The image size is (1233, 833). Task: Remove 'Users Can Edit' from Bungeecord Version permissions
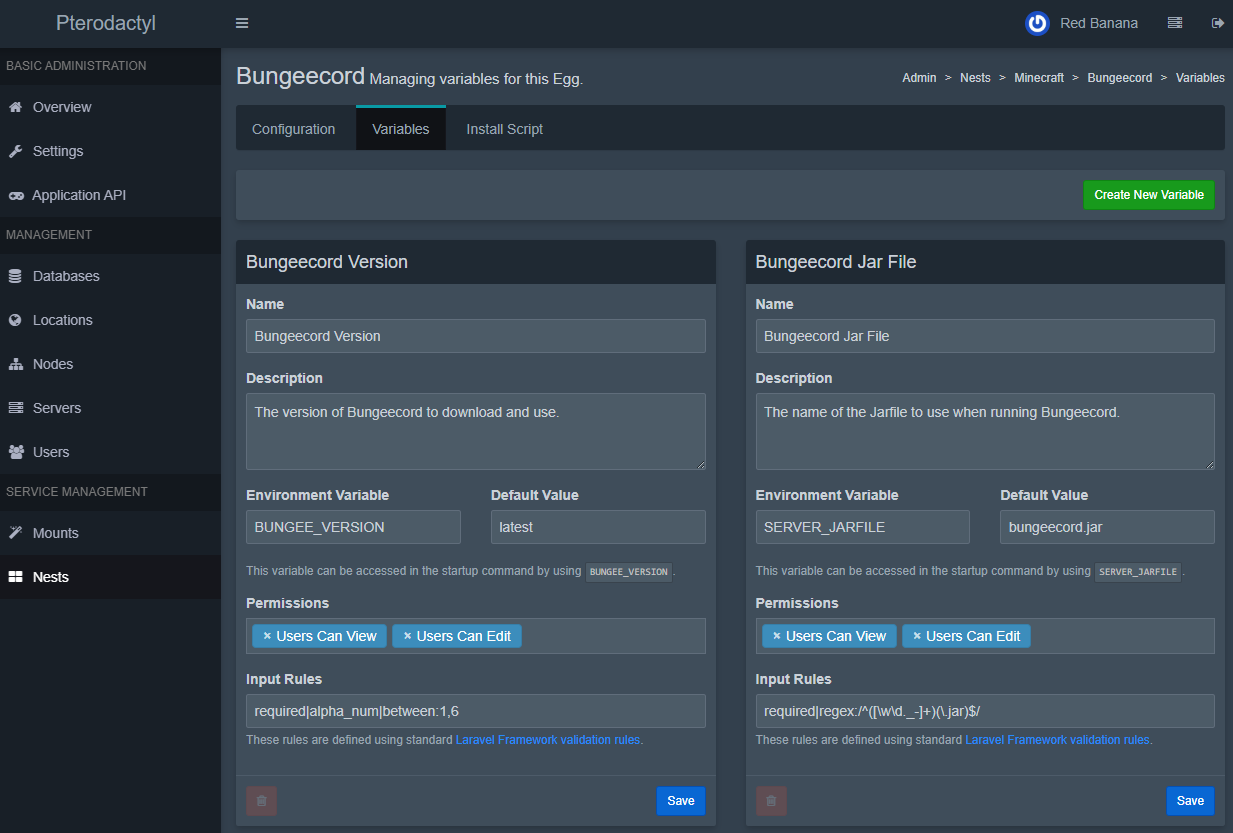click(407, 636)
